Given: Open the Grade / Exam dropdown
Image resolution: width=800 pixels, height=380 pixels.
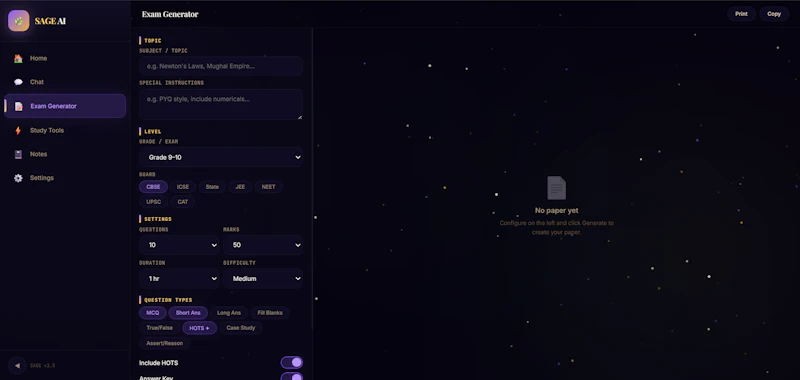Looking at the screenshot, I should (x=221, y=157).
